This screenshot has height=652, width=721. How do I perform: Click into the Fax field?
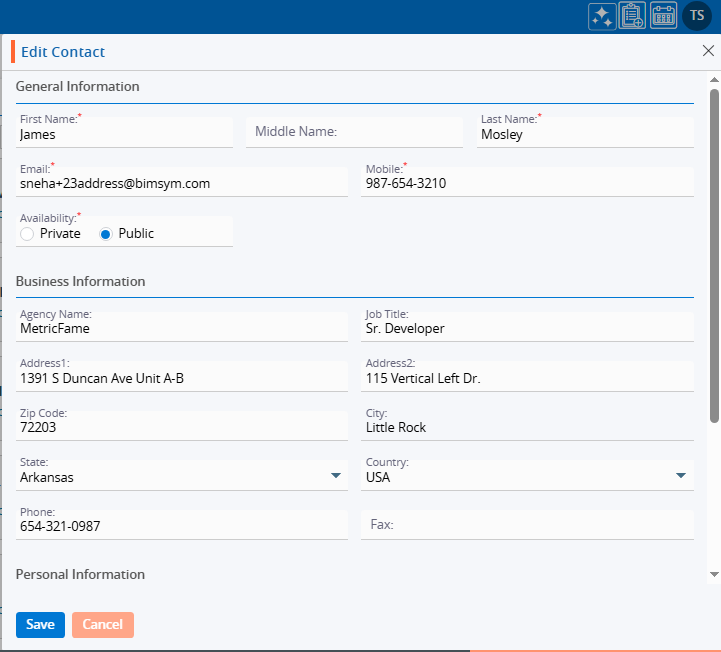pos(527,525)
